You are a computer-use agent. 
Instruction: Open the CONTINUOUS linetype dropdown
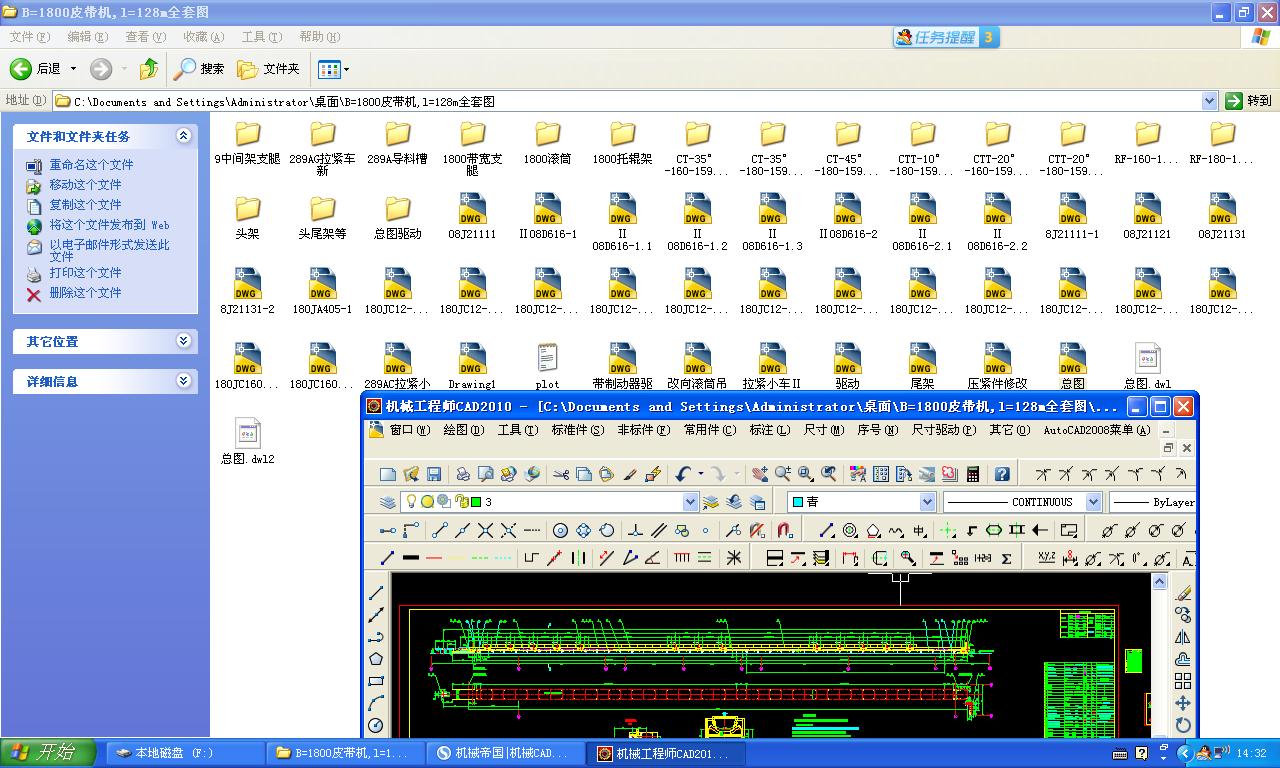1093,502
